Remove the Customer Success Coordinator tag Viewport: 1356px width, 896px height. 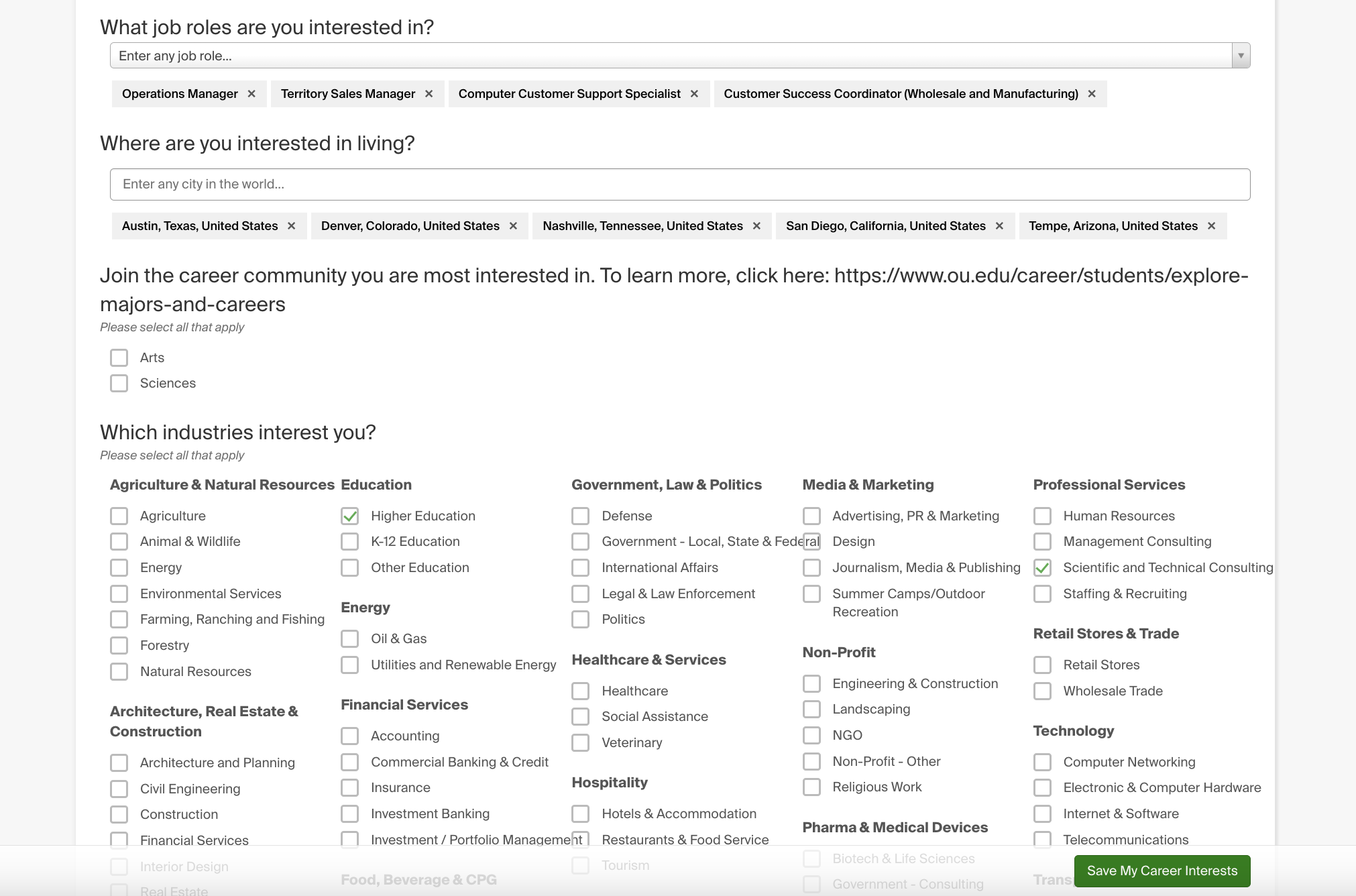pos(1092,94)
